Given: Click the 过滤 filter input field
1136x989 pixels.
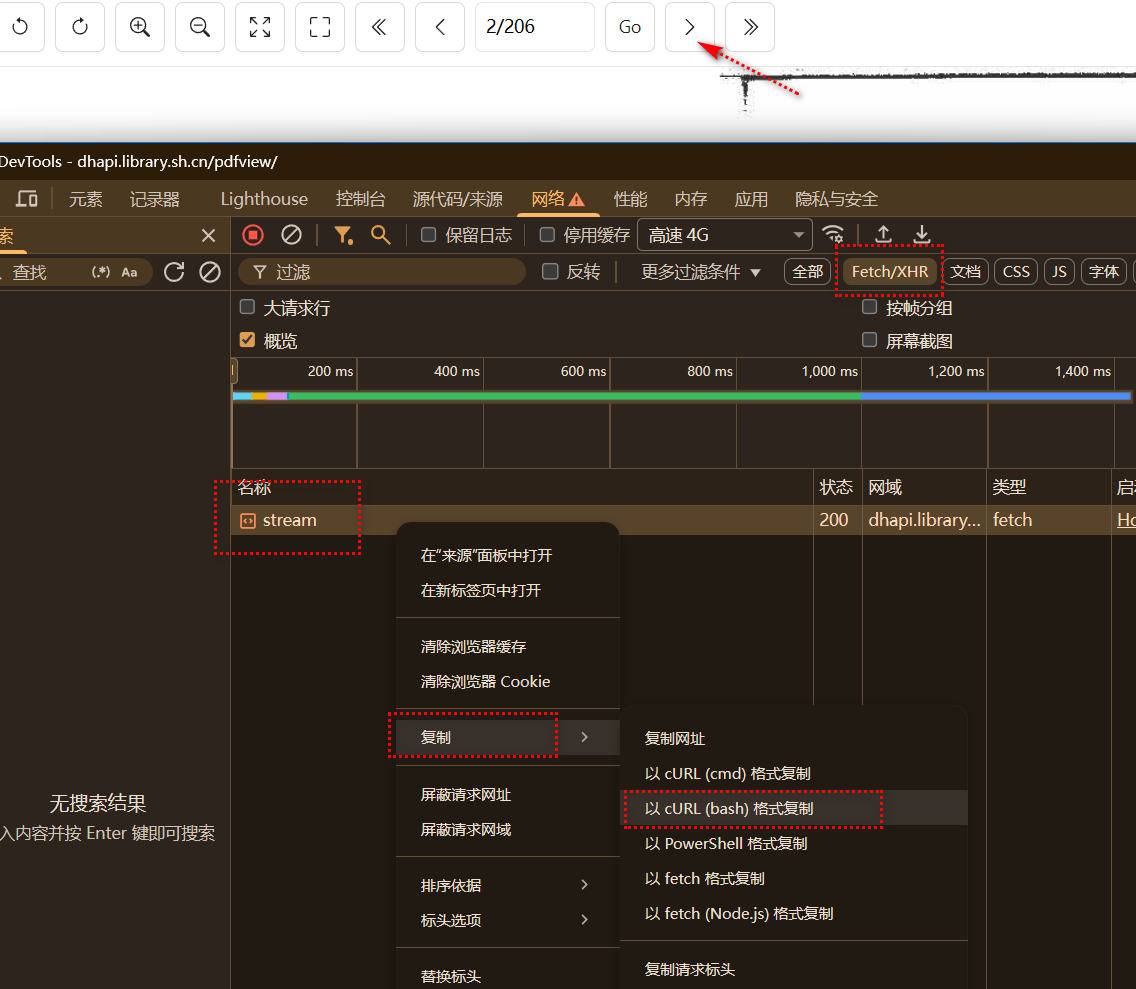Looking at the screenshot, I should click(x=390, y=272).
